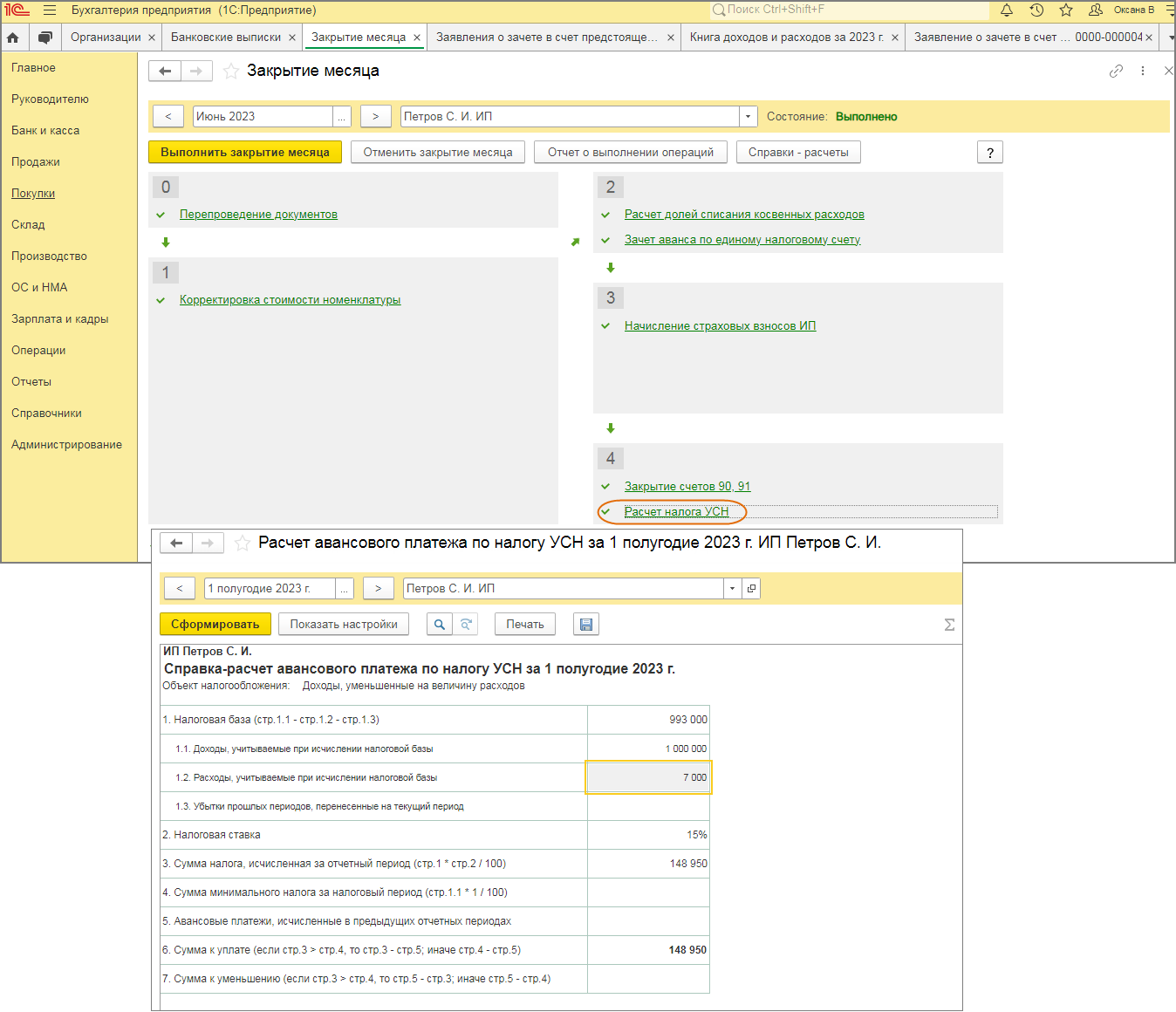Expand the tabs overflow arrow
The image size is (1176, 1012).
(1171, 38)
